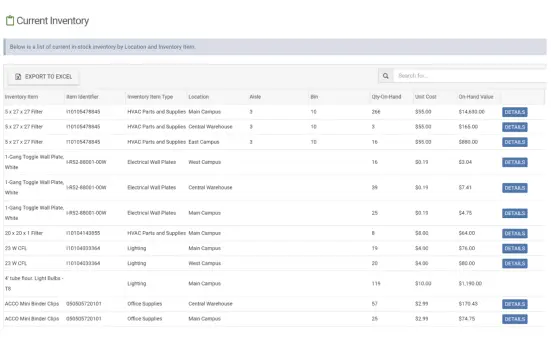Open Details for ACCO Binder Clips at Central Warehouse
The width and height of the screenshot is (551, 362).
pyautogui.click(x=514, y=304)
